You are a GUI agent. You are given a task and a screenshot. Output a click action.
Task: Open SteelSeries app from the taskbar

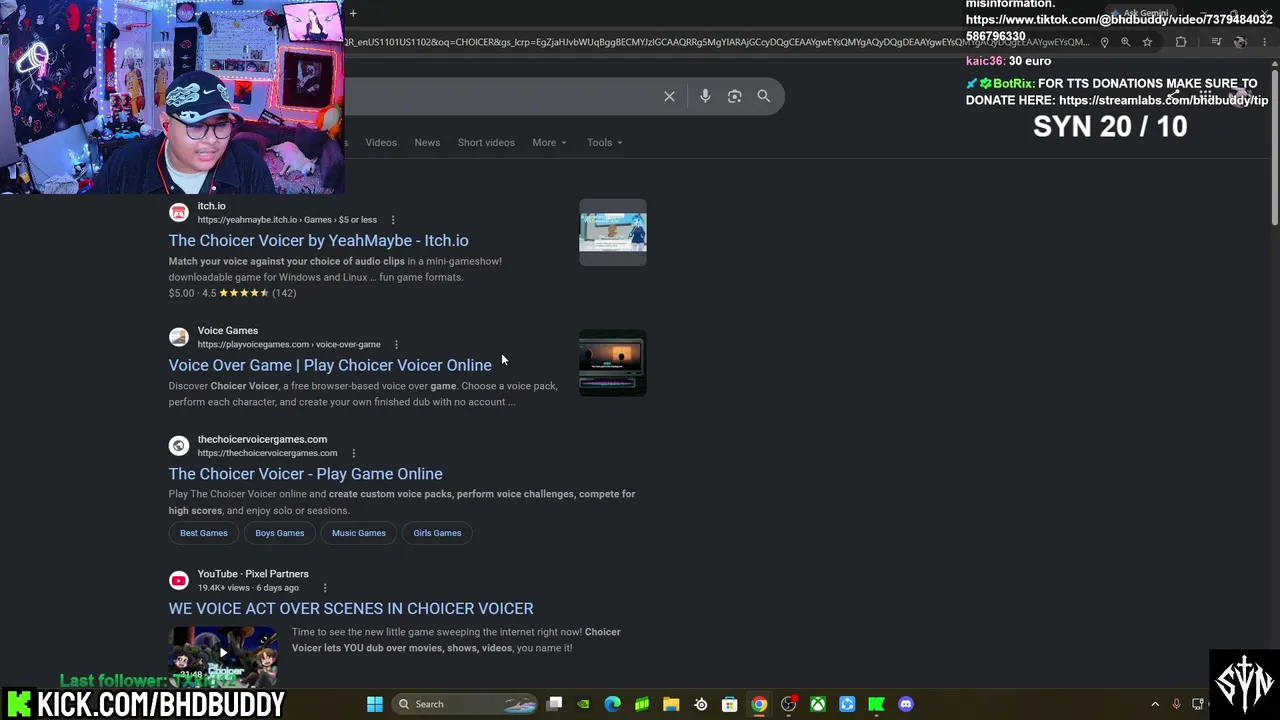700,704
